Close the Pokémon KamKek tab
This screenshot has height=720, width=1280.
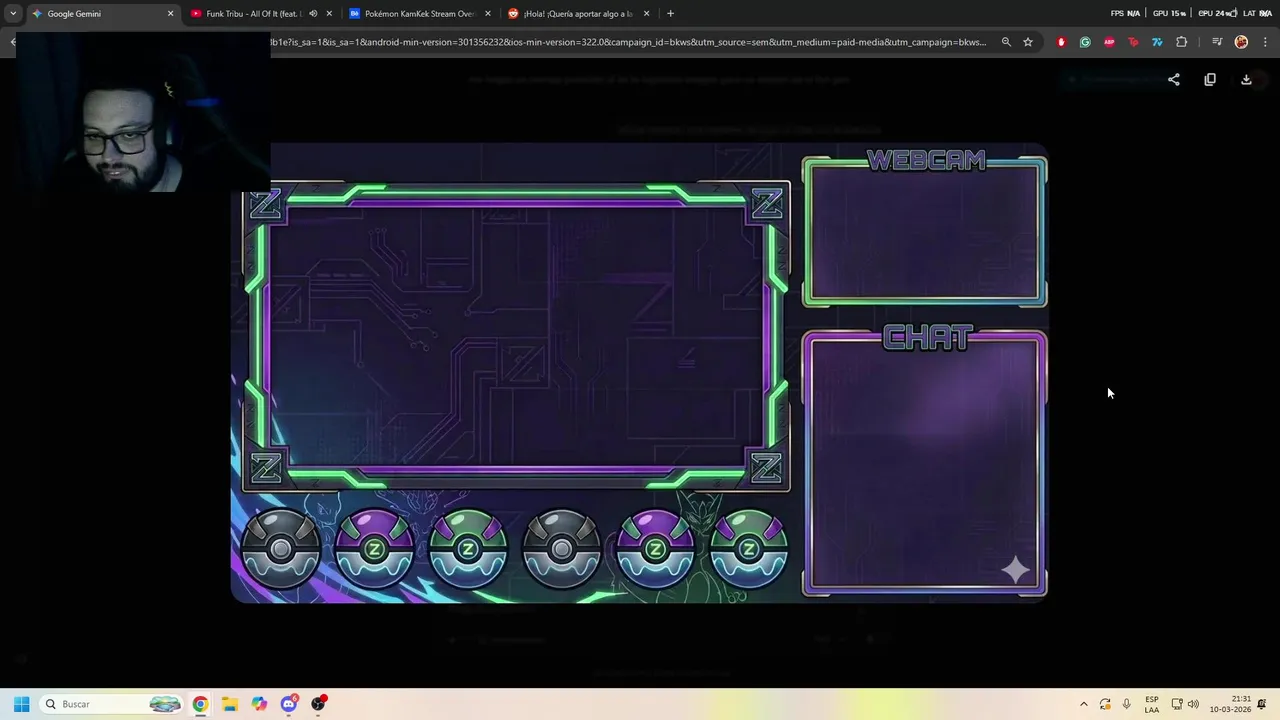(x=488, y=14)
